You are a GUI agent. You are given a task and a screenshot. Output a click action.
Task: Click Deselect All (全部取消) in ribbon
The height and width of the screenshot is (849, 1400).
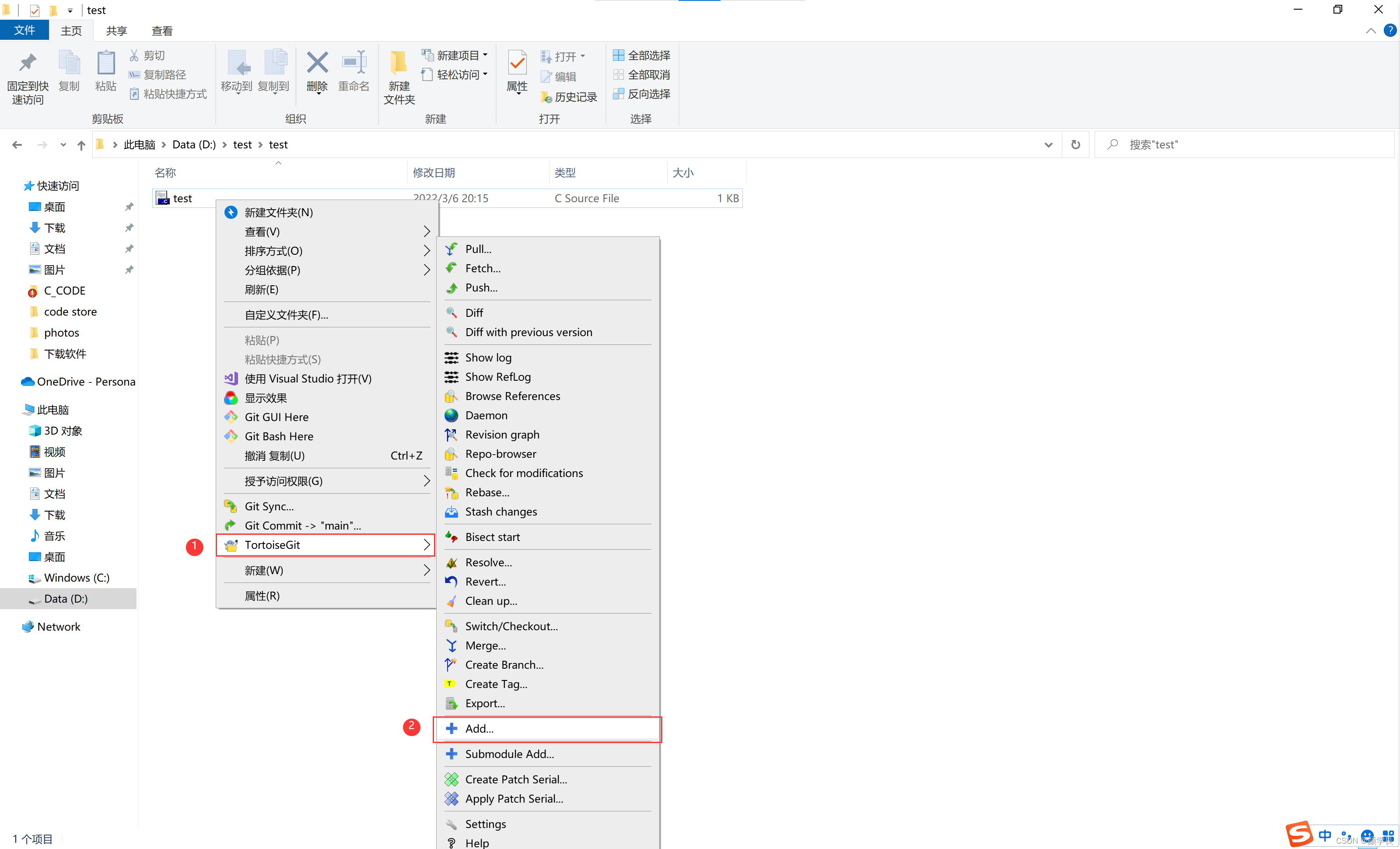click(x=642, y=74)
